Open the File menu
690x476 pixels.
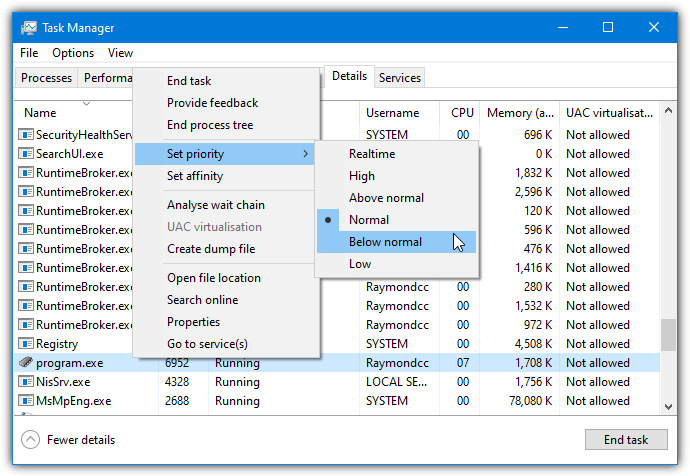pos(29,53)
